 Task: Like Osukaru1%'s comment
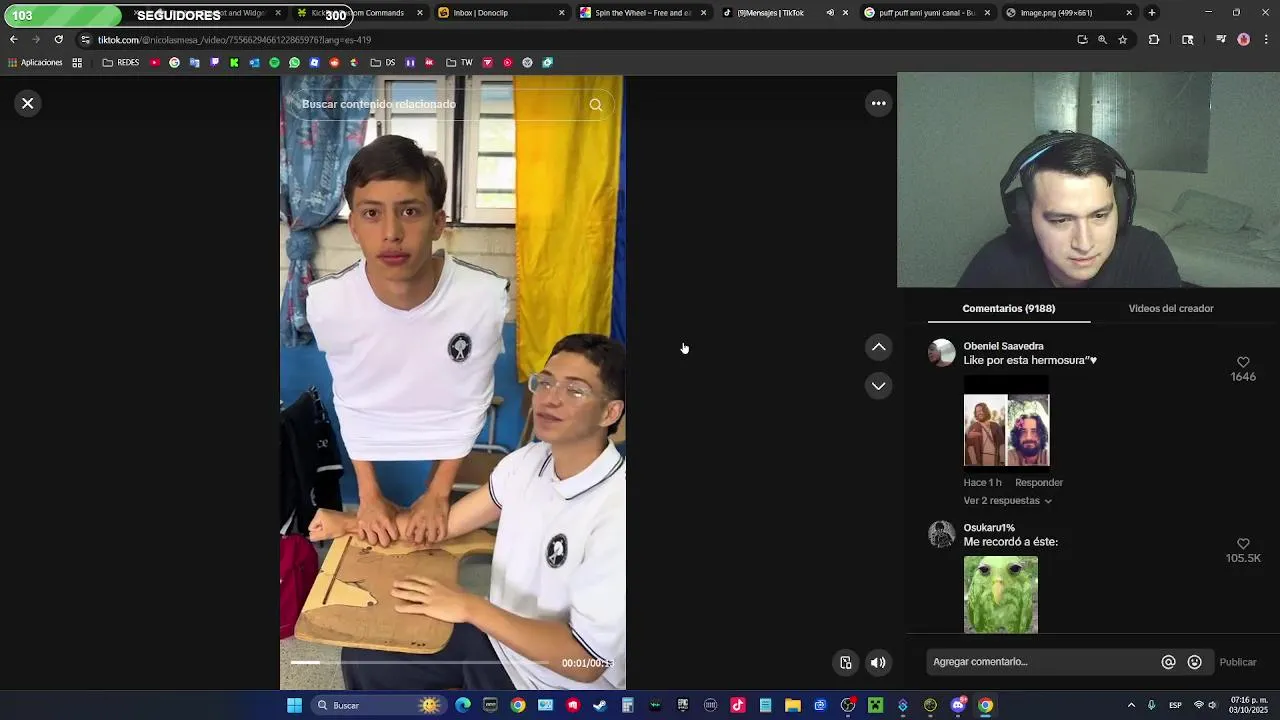[1243, 544]
